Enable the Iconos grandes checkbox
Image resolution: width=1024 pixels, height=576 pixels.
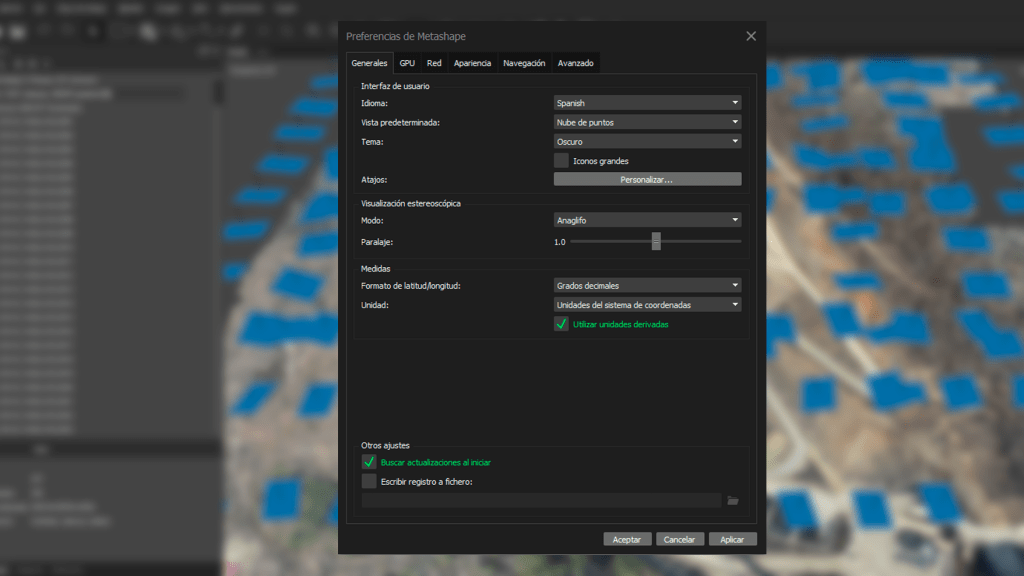pyautogui.click(x=561, y=160)
